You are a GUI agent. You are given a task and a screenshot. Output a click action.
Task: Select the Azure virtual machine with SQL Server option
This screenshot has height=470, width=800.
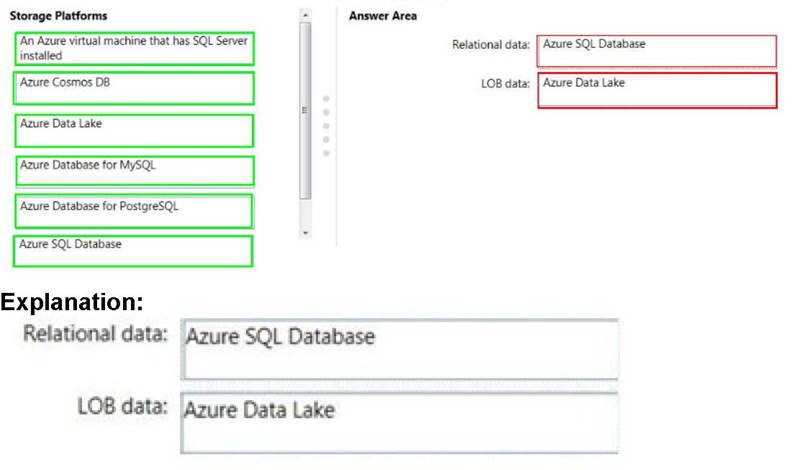pyautogui.click(x=135, y=49)
